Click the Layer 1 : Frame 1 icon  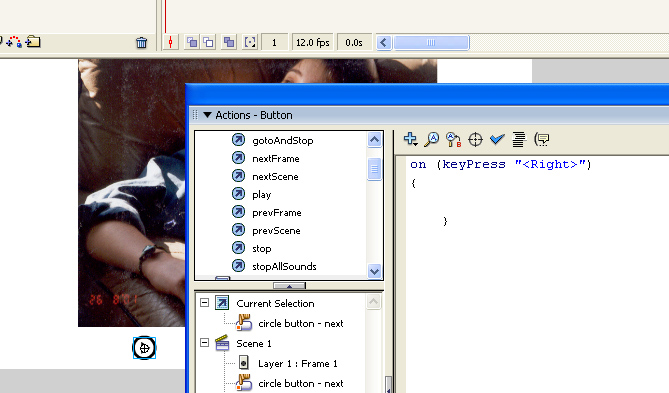244,363
